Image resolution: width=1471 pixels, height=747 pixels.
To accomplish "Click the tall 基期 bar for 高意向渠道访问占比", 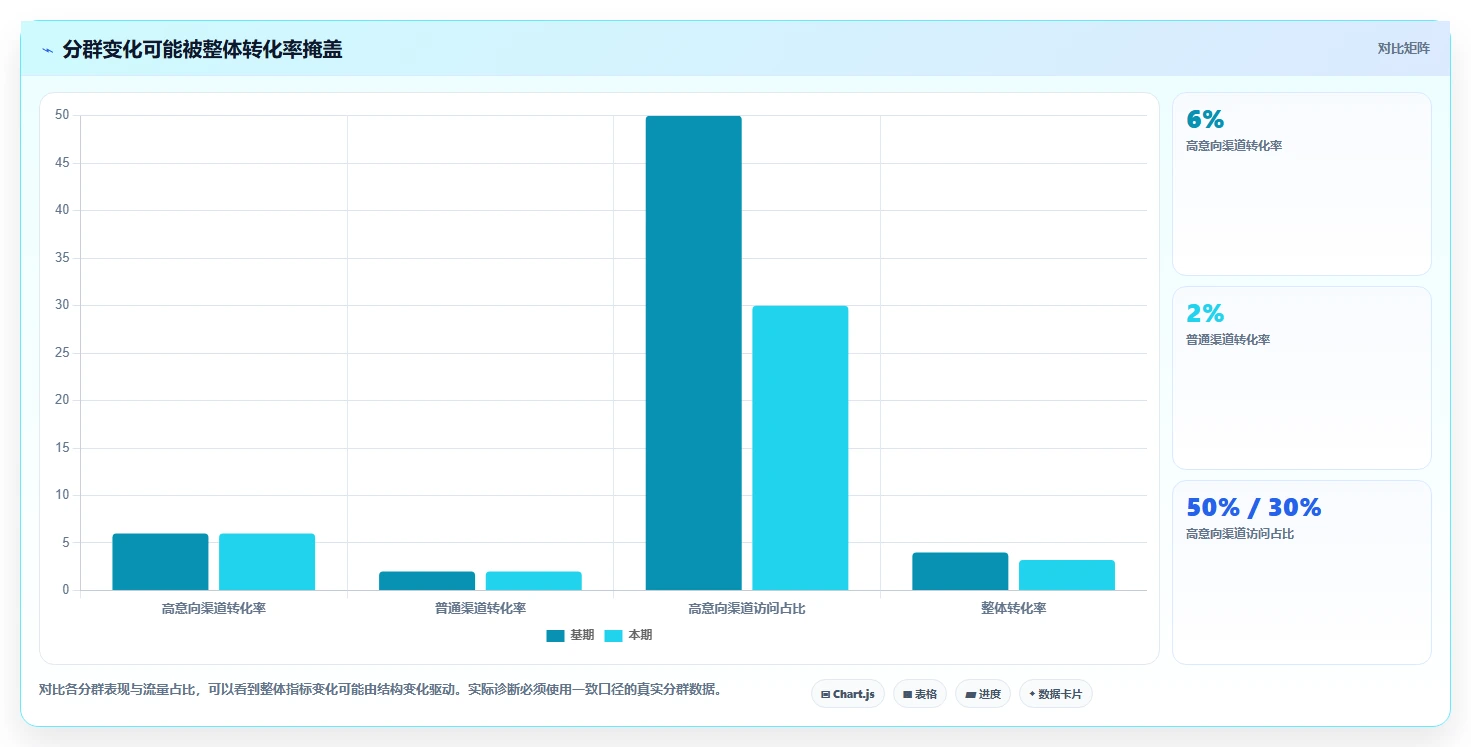I will (694, 353).
